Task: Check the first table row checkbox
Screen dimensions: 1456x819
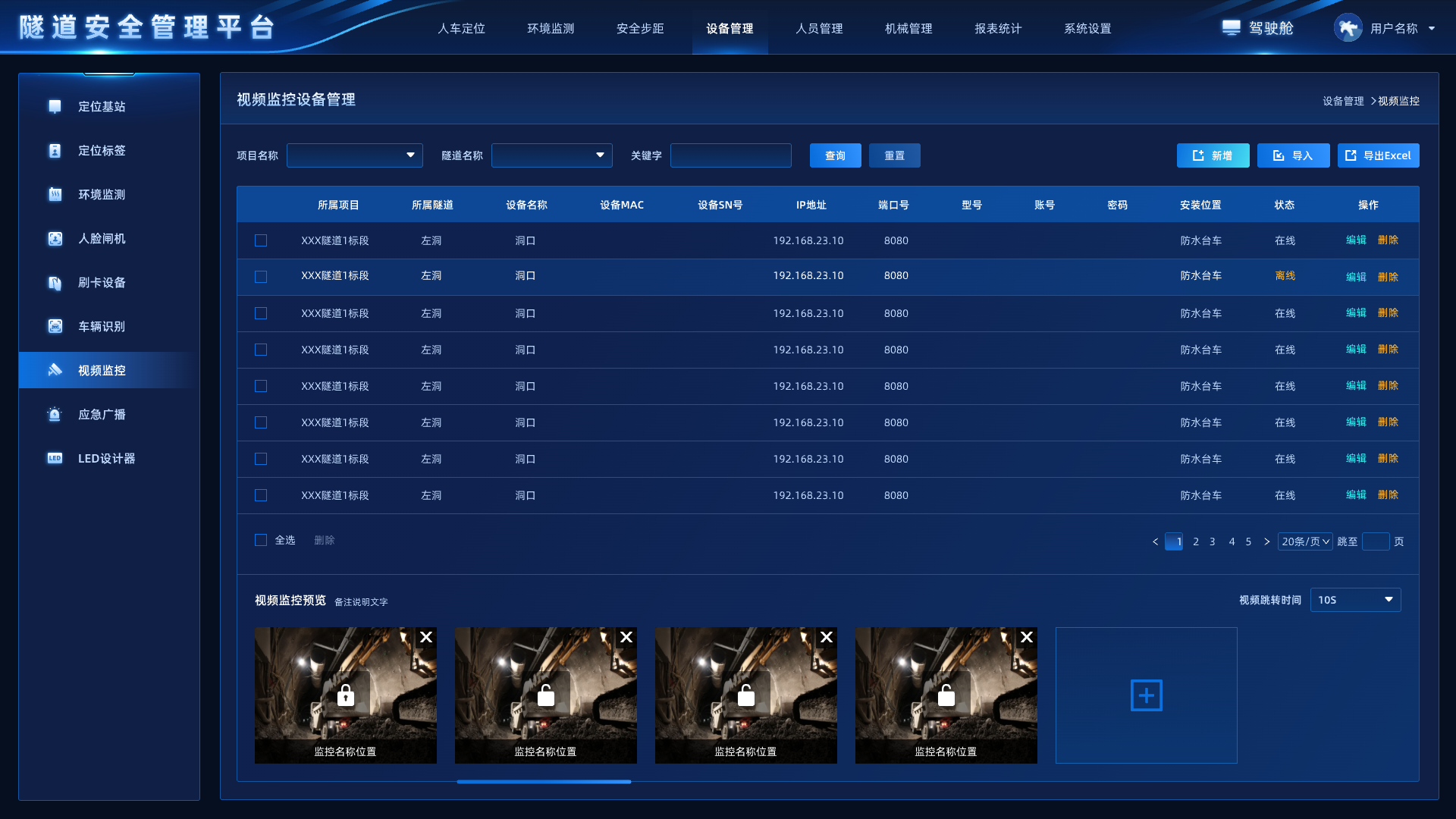Action: 261,240
